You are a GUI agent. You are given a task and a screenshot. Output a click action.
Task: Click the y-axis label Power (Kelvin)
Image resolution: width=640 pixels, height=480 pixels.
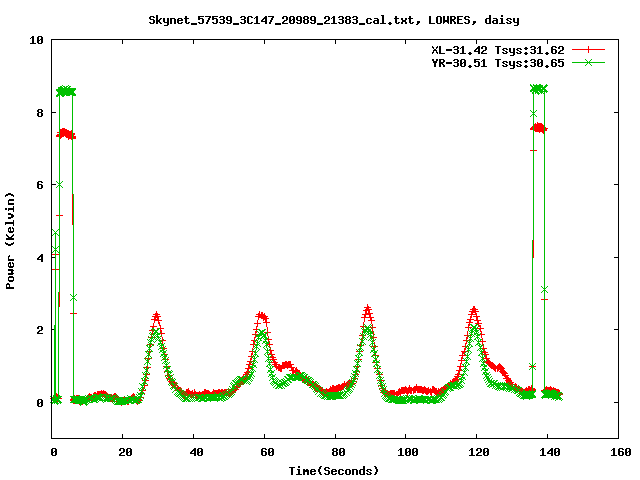click(10, 241)
